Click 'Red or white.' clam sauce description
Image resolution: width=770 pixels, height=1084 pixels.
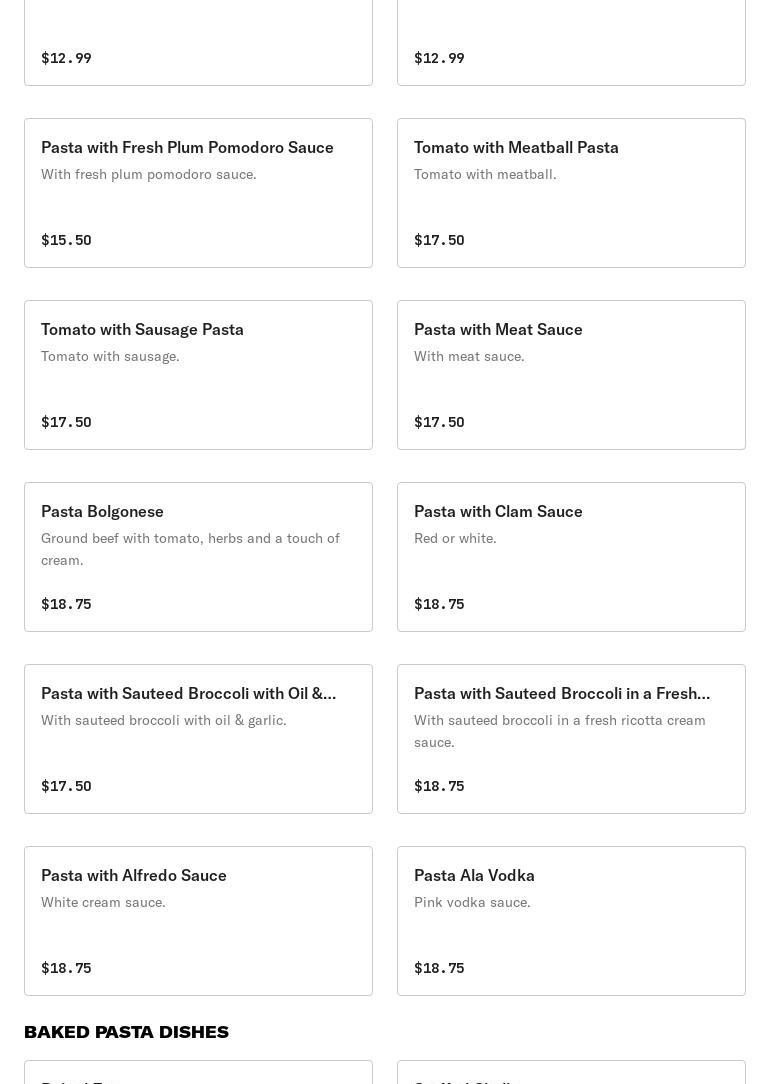click(455, 538)
